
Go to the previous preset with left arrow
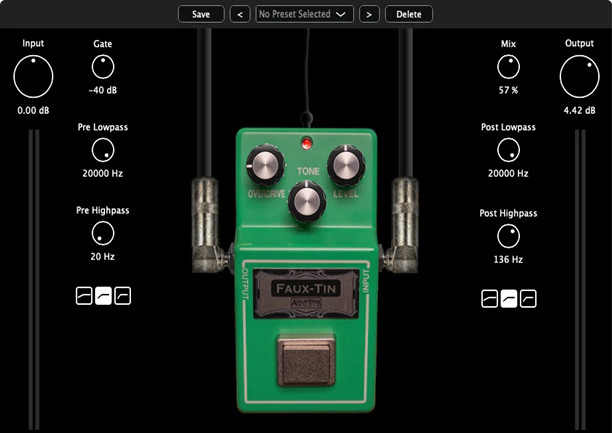tap(240, 14)
